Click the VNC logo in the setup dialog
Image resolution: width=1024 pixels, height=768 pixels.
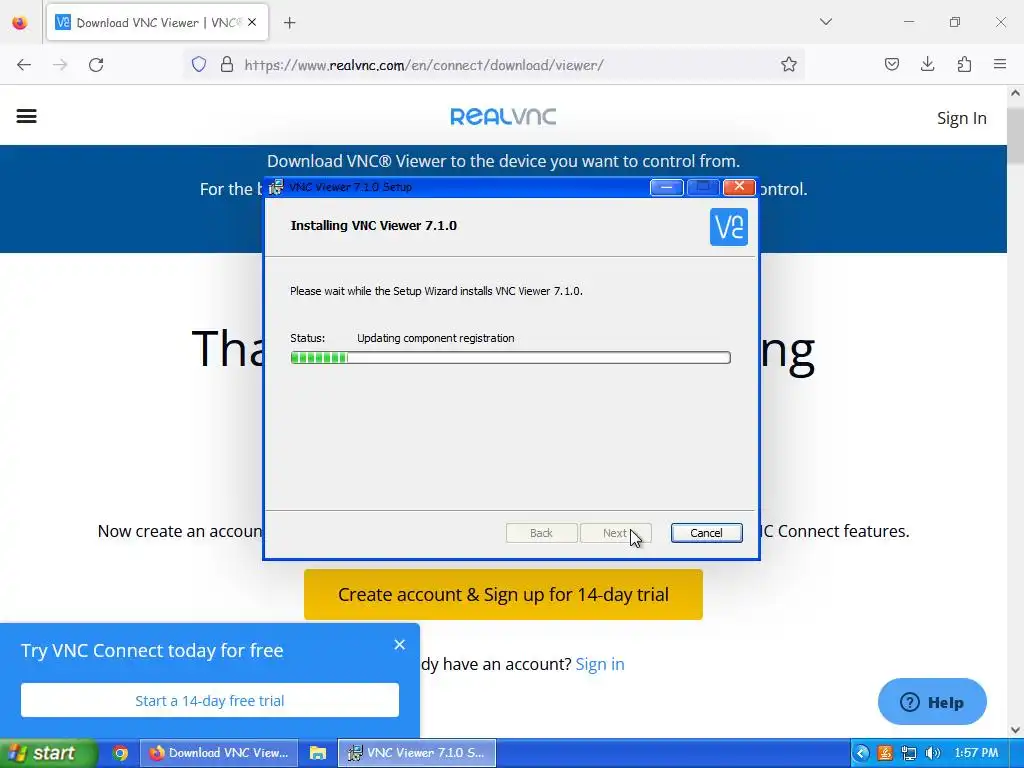tap(729, 227)
